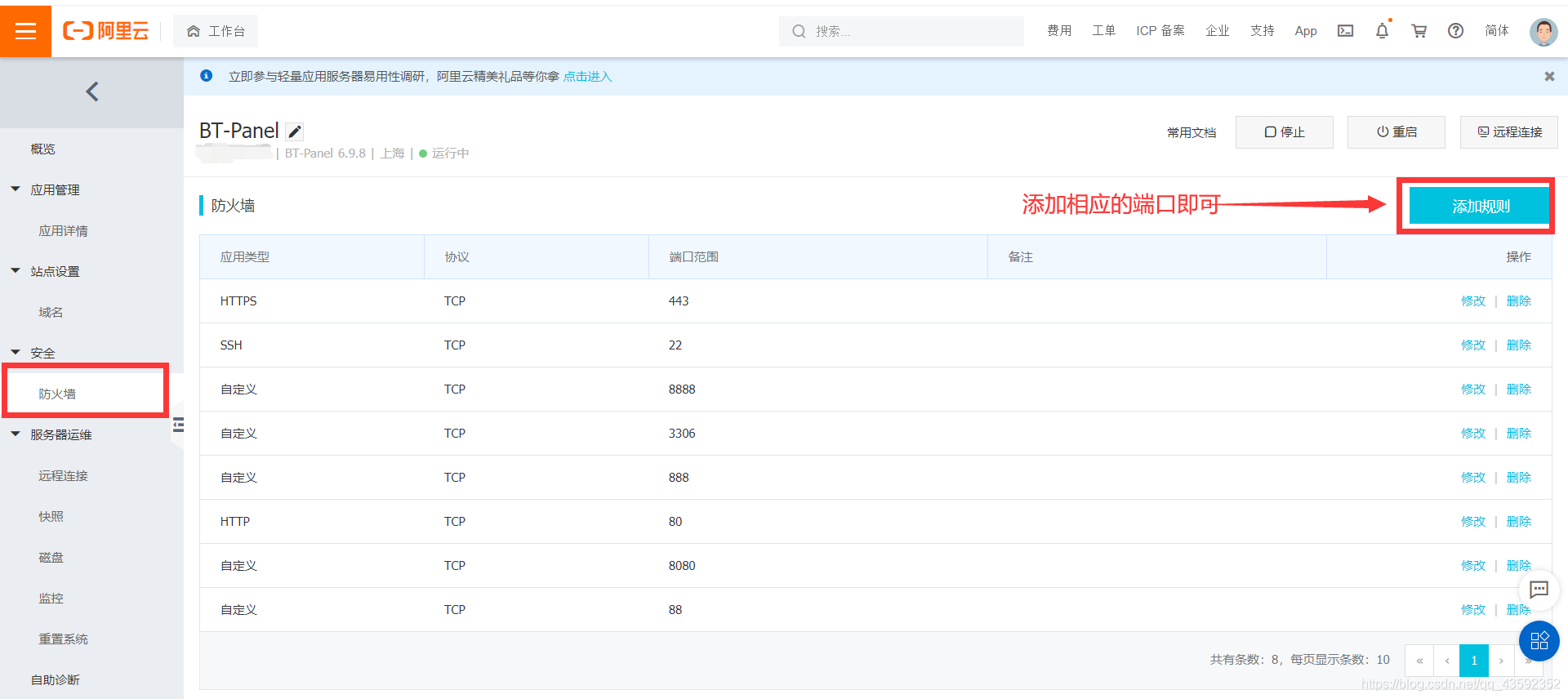Click the 远程连接 button at top right
The height and width of the screenshot is (699, 1568).
[1508, 132]
